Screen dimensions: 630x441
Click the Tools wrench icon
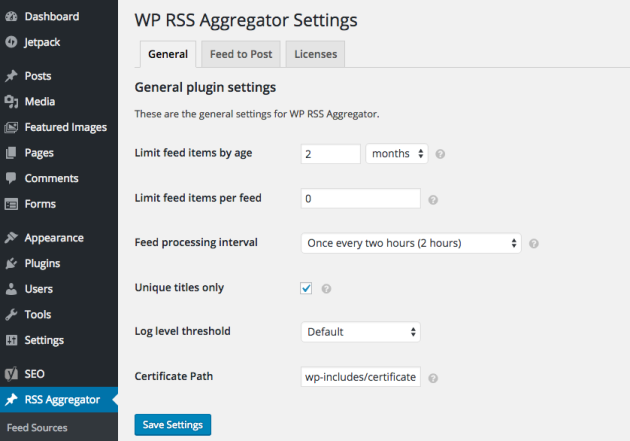tap(11, 314)
